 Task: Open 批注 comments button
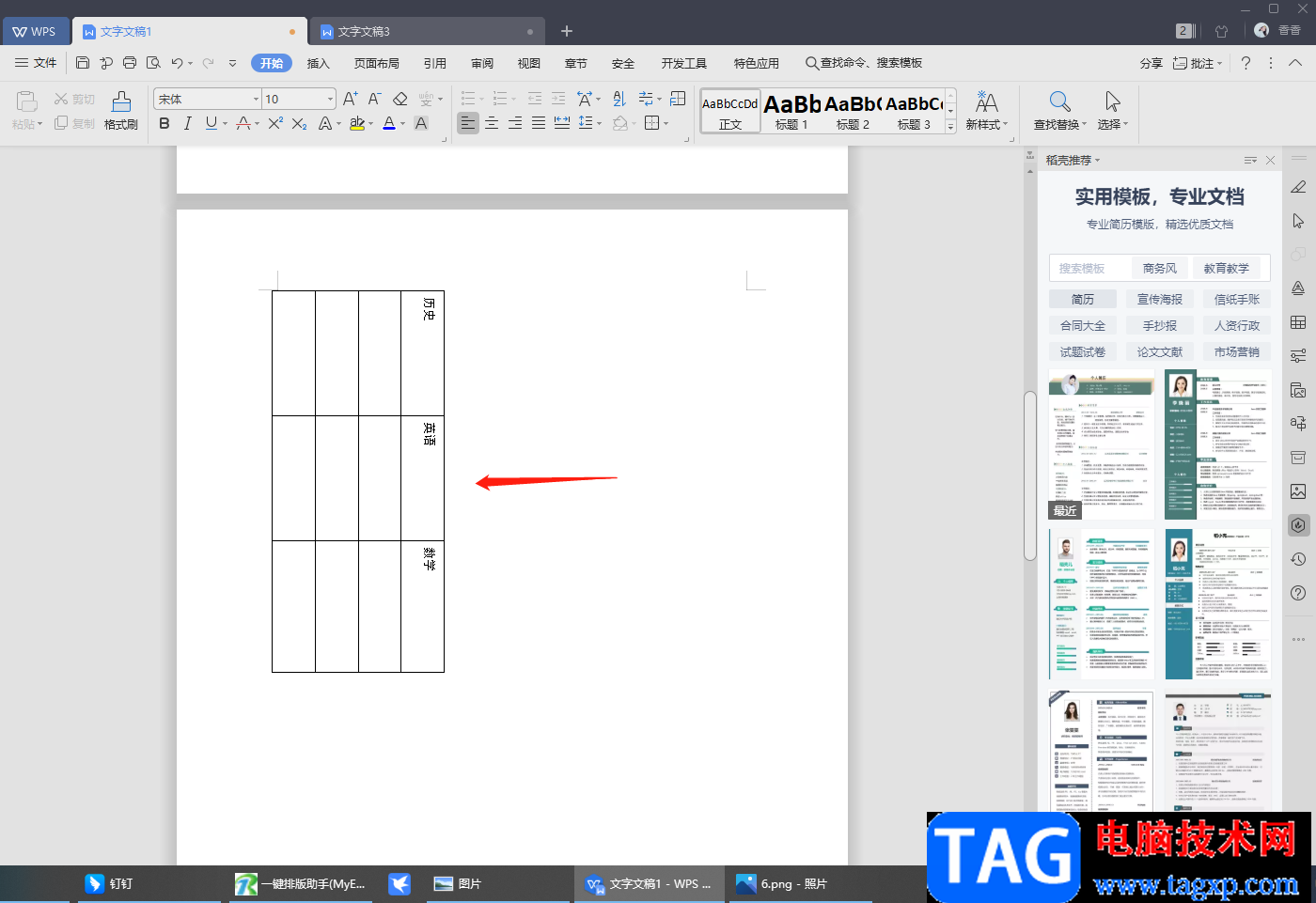1198,63
